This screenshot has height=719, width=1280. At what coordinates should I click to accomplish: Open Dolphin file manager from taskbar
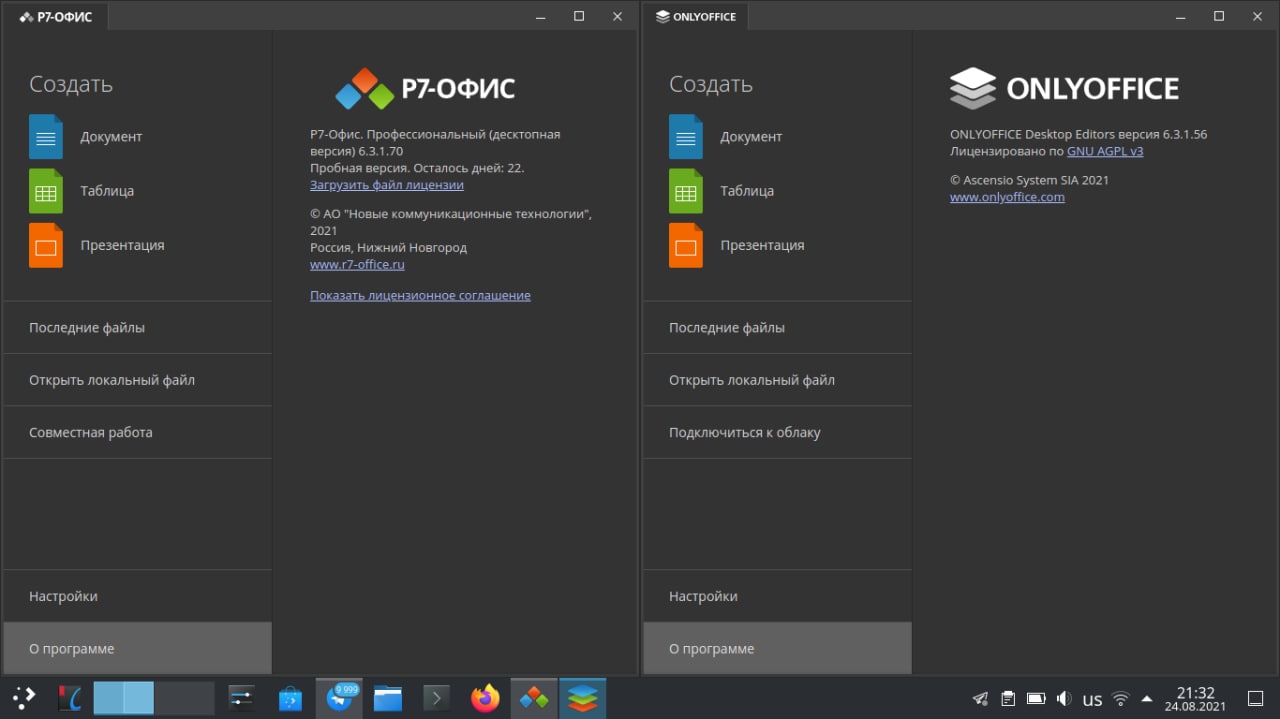coord(388,698)
